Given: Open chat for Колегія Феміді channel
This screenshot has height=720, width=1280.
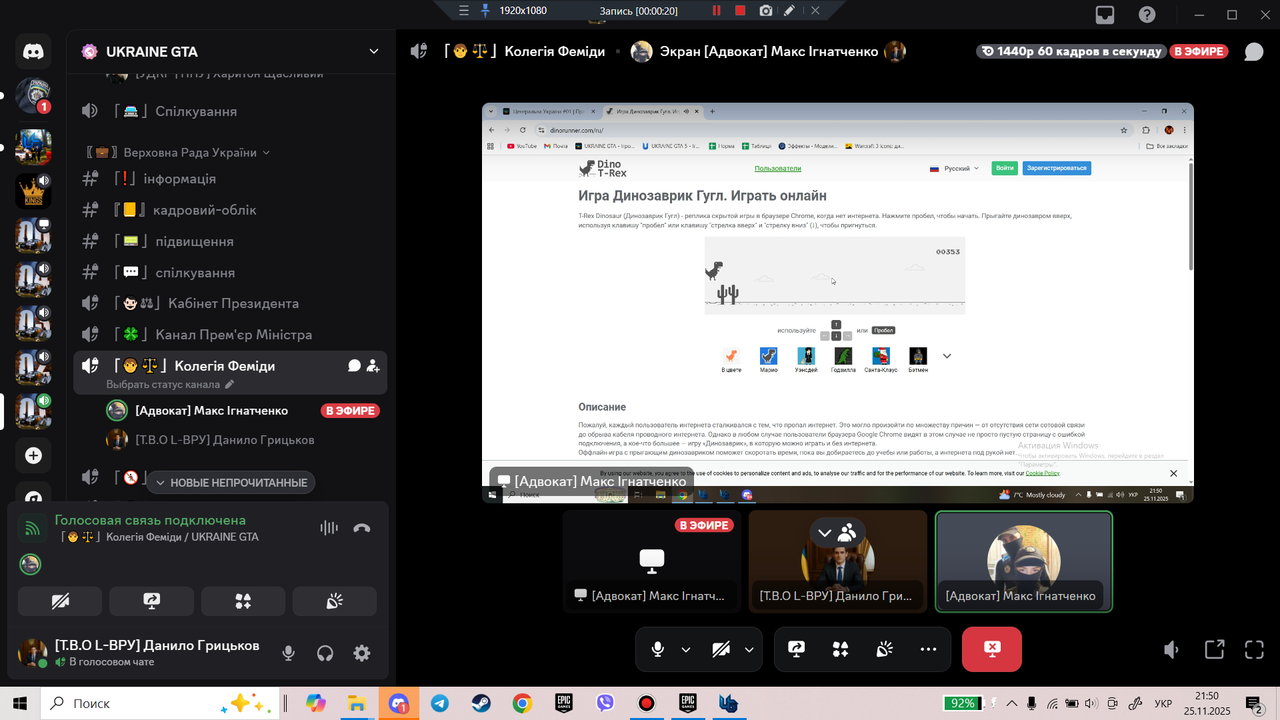Looking at the screenshot, I should click(x=354, y=366).
